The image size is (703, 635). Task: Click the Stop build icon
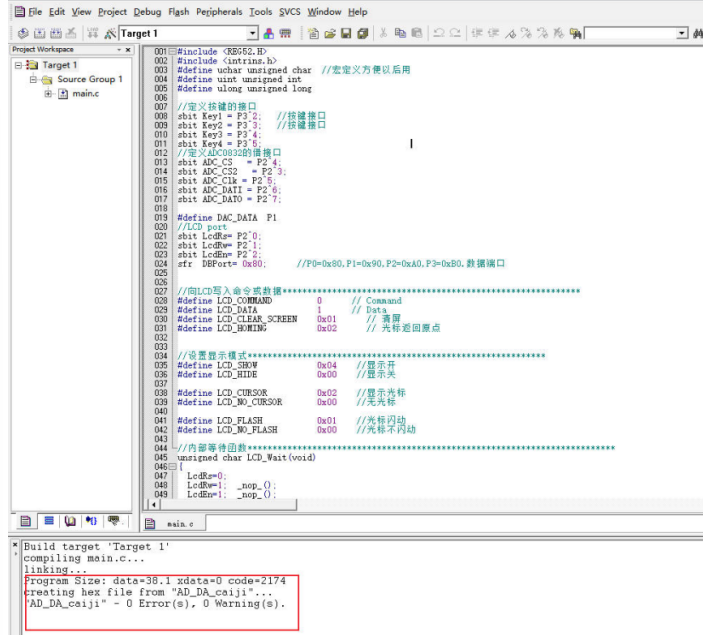click(71, 33)
